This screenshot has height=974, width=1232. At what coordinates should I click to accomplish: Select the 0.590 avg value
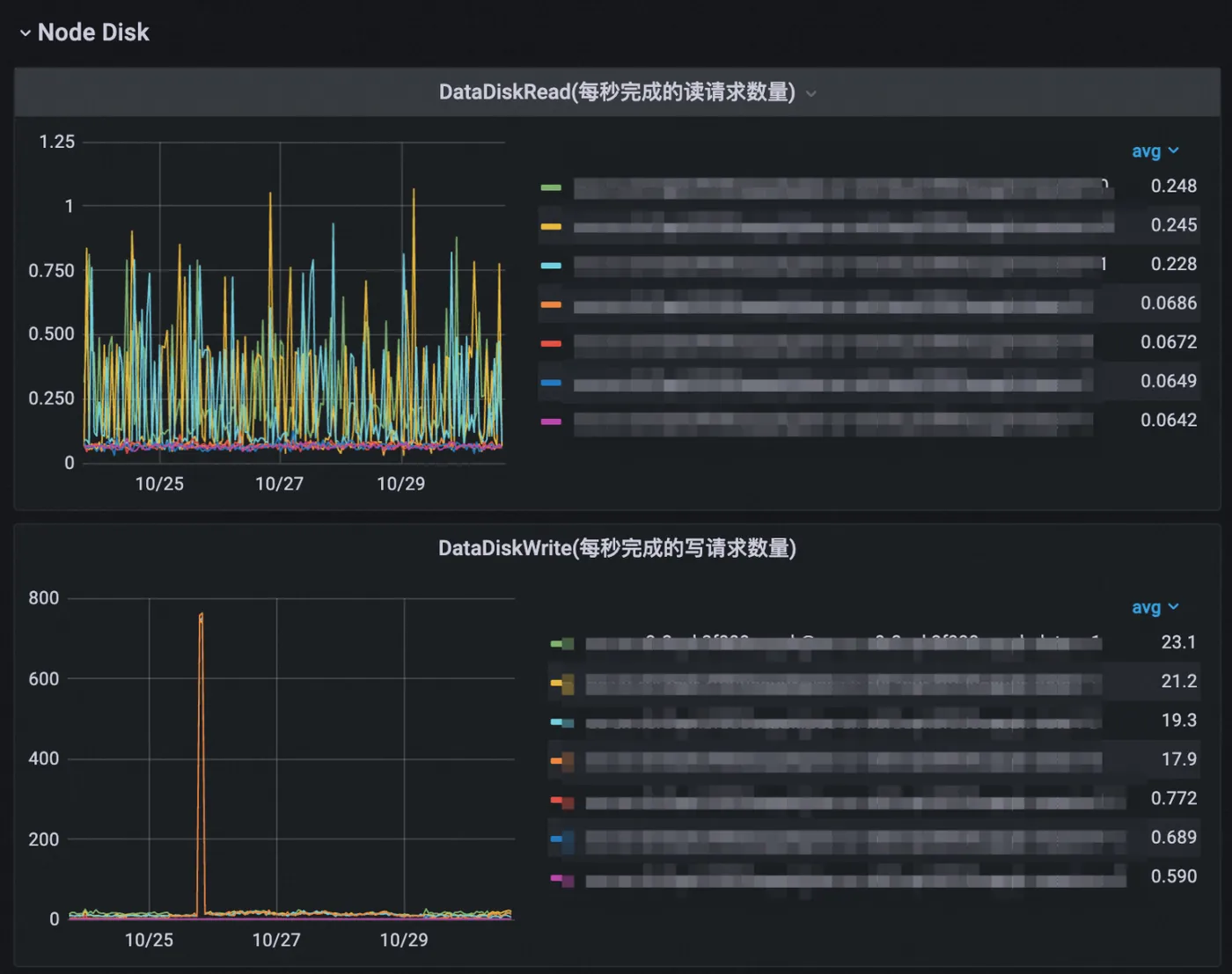[1173, 876]
